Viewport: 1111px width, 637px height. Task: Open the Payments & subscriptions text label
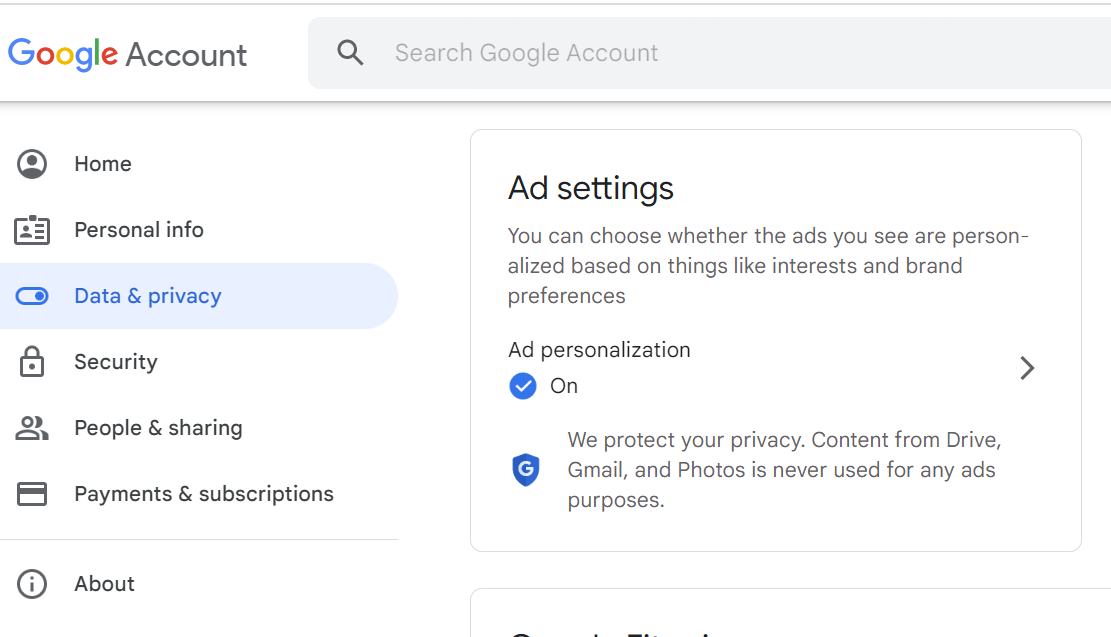(204, 494)
